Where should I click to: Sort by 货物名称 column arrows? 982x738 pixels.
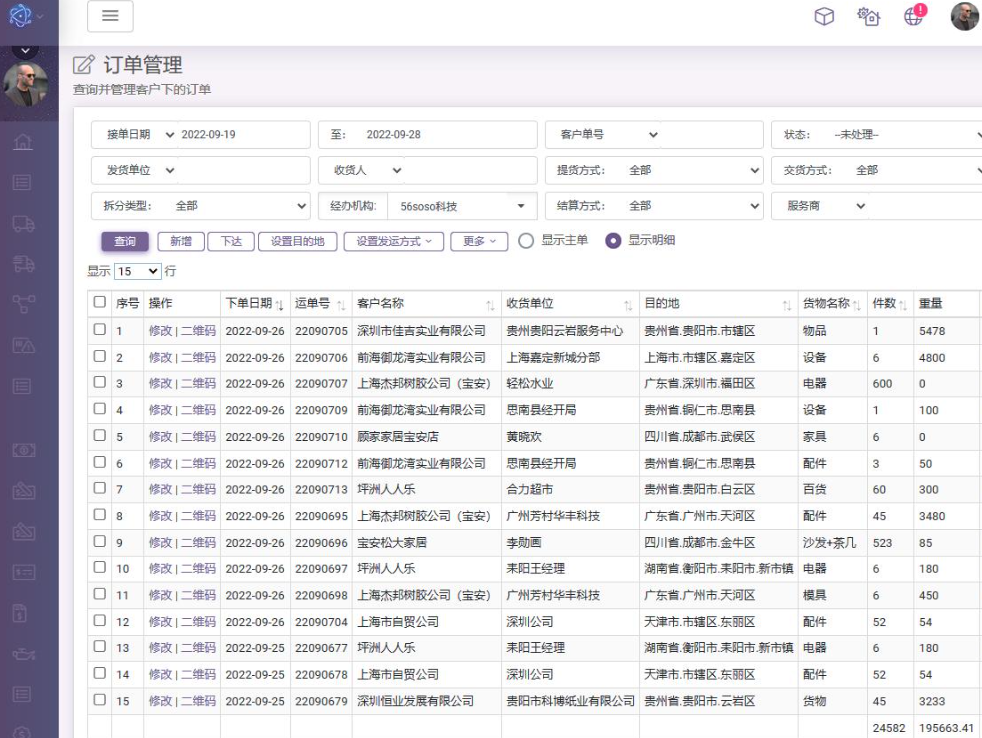pos(857,305)
